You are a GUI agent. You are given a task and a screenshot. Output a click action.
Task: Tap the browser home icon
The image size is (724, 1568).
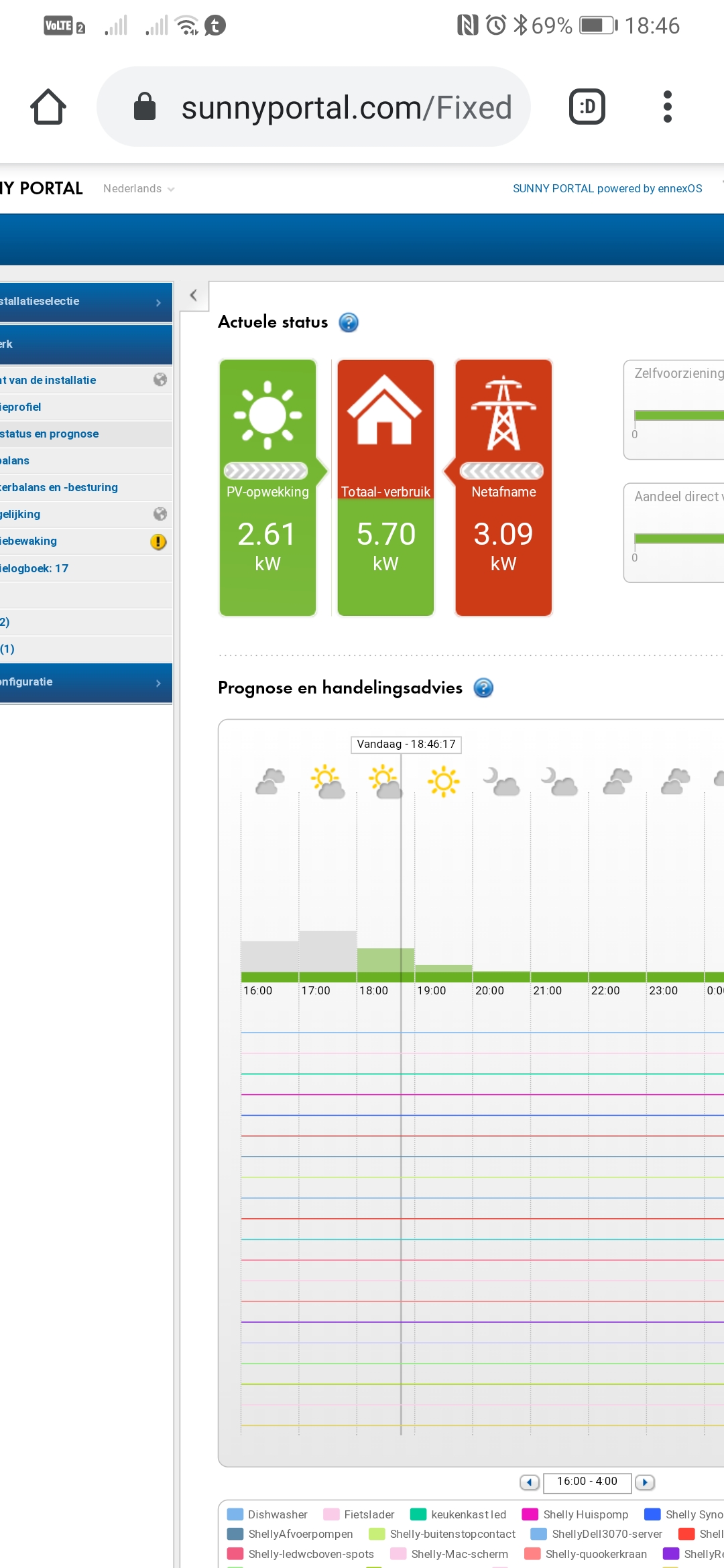click(48, 107)
